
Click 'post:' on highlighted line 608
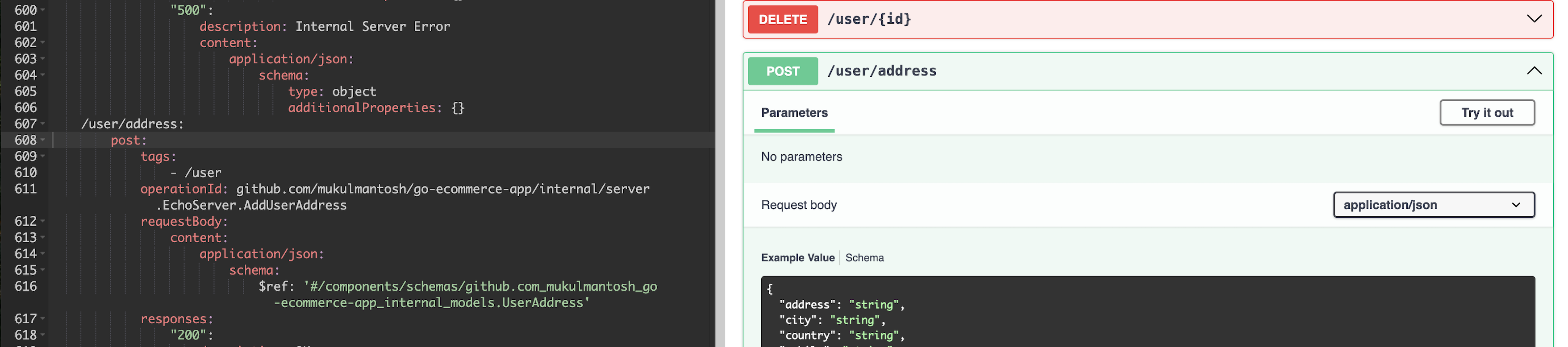point(129,140)
